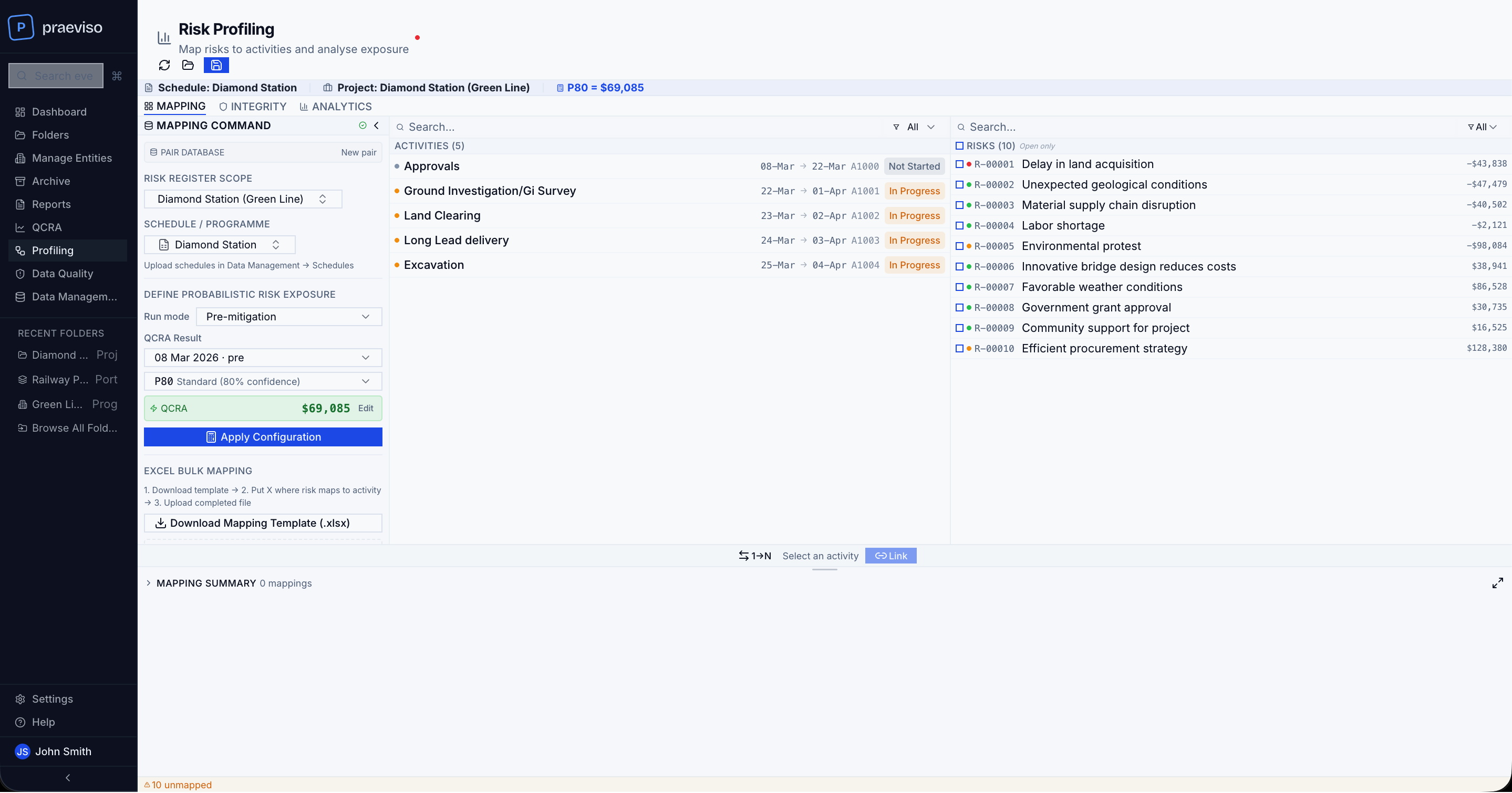1512x793 pixels.
Task: Switch to the INTEGRITY tab
Action: pos(252,106)
